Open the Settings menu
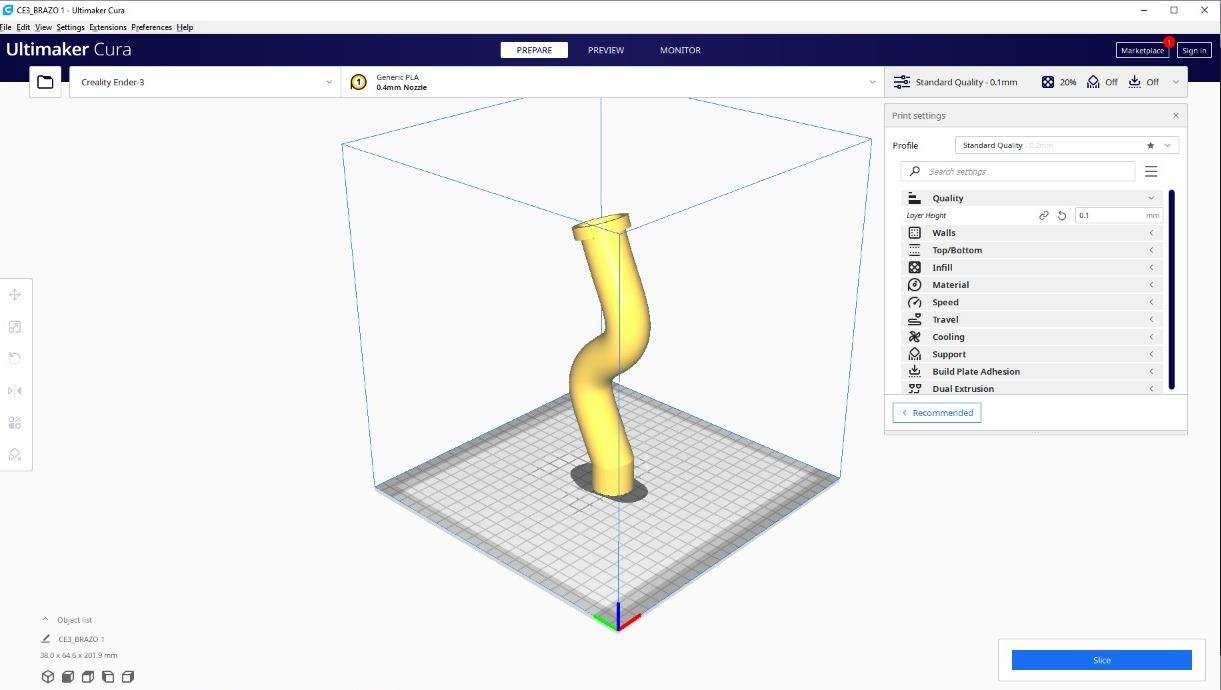The width and height of the screenshot is (1221, 690). tap(70, 27)
